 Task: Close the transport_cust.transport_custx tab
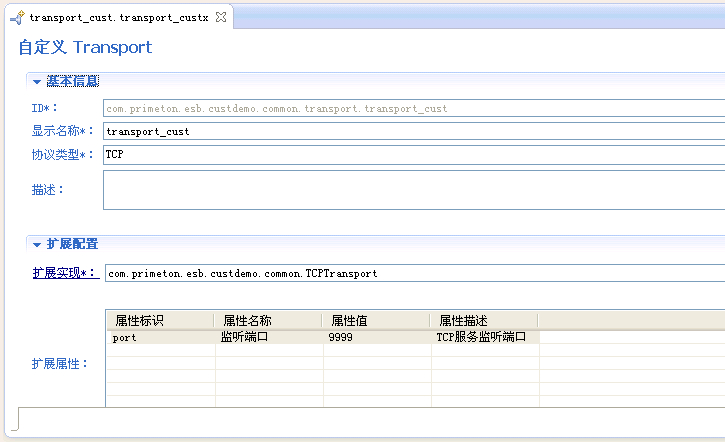(222, 18)
